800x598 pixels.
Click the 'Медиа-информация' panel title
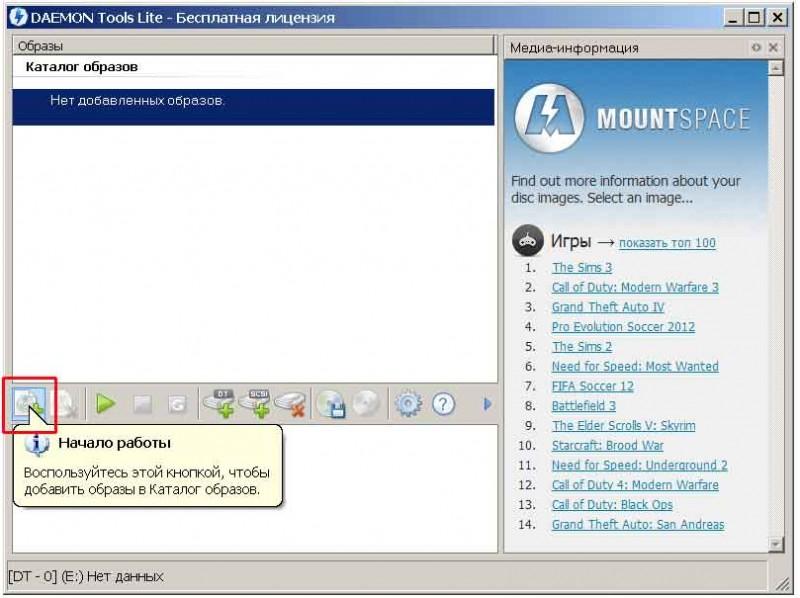pos(574,48)
